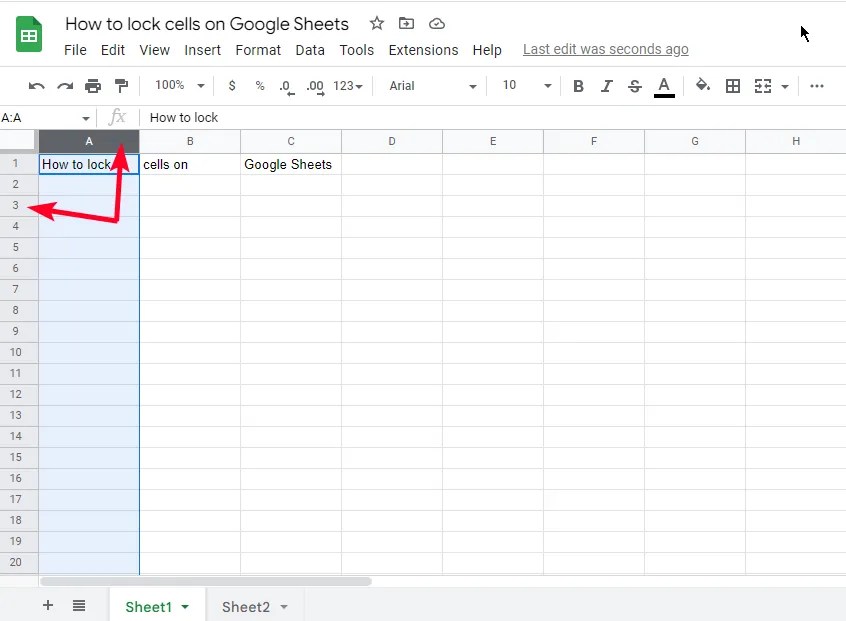Switch to the Sheet2 tab
Image resolution: width=846 pixels, height=621 pixels.
[x=246, y=605]
